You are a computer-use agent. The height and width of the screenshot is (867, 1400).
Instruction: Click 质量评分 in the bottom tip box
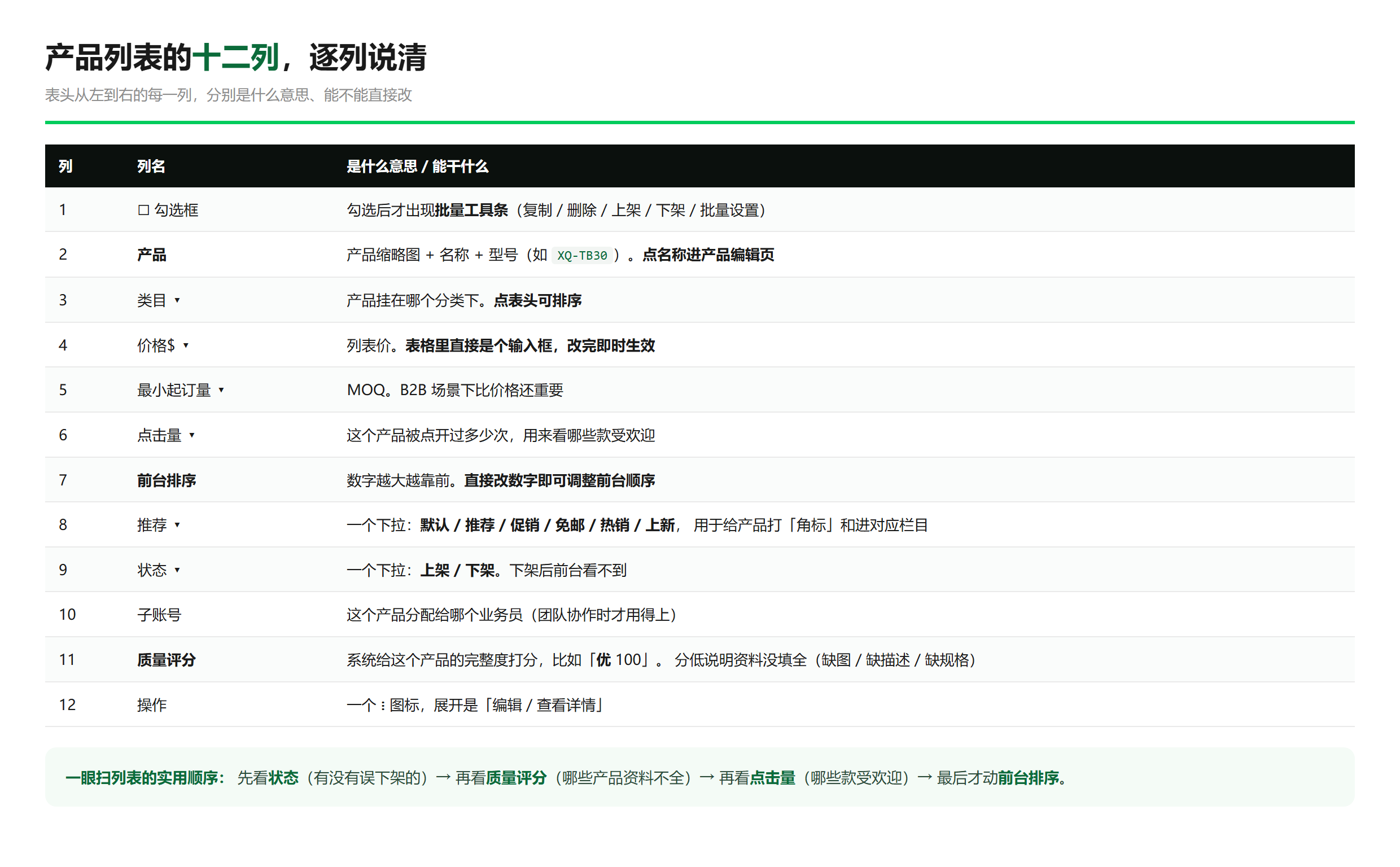coord(516,778)
